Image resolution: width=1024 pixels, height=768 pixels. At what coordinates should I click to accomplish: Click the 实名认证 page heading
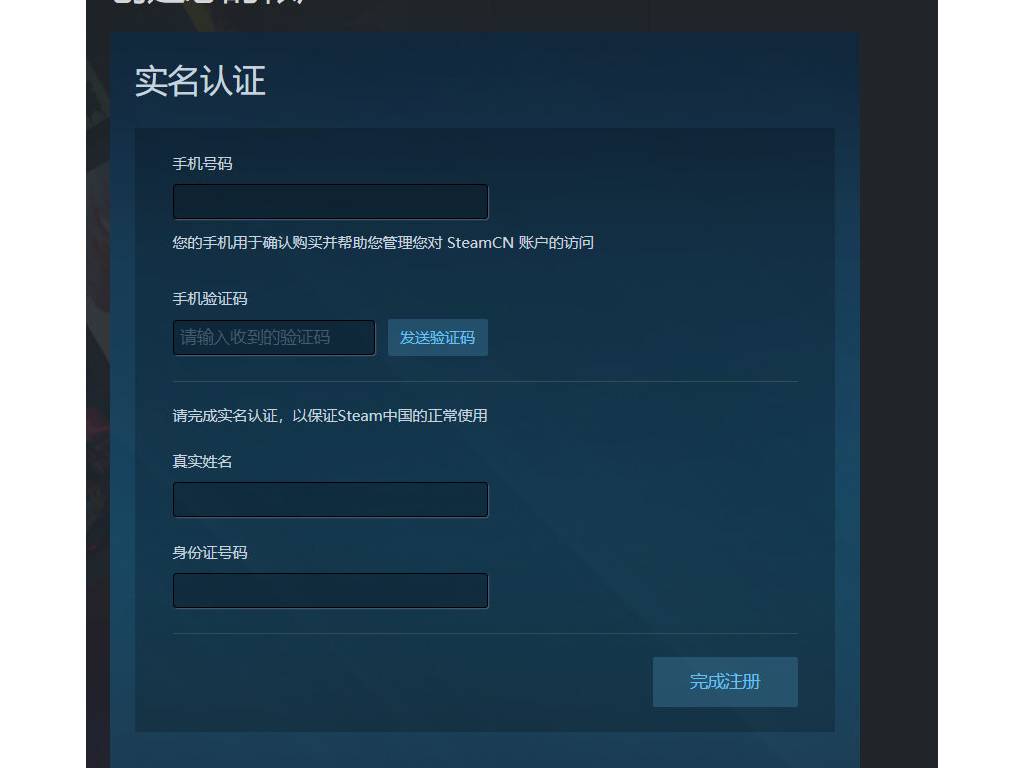pos(200,82)
